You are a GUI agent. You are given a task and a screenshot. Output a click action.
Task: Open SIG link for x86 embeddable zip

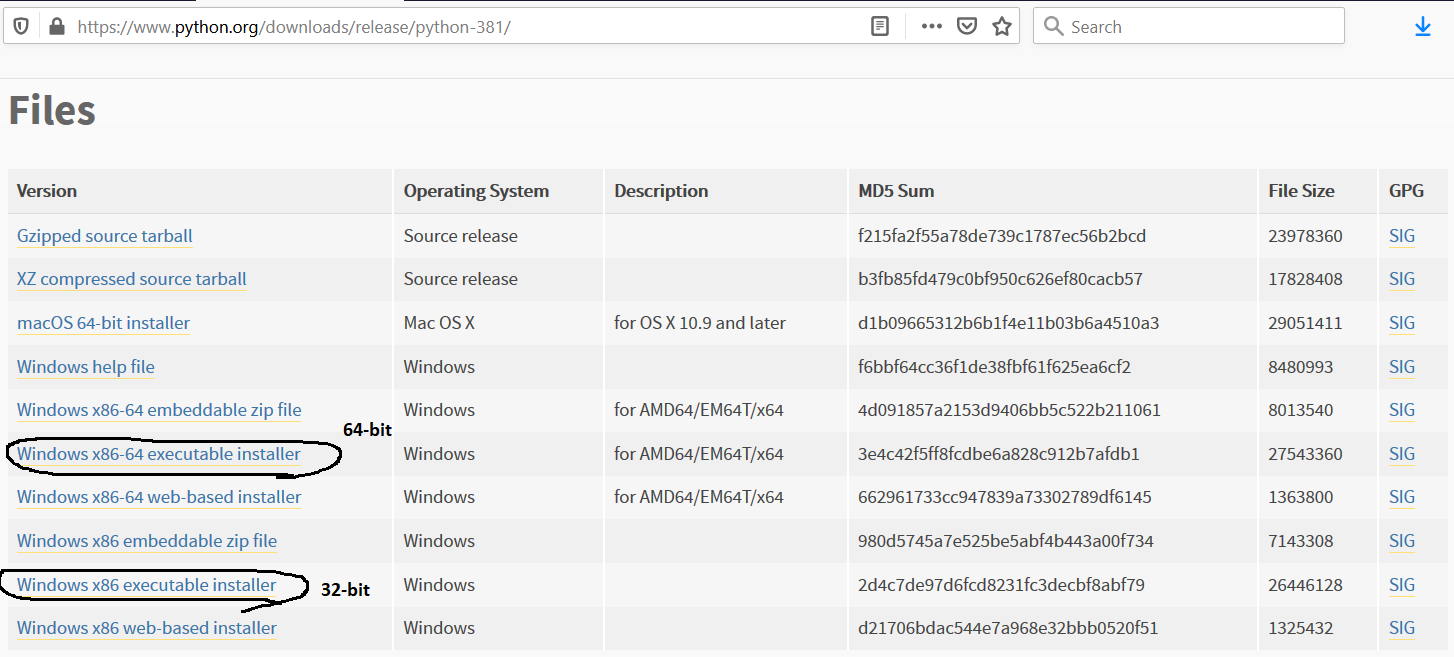coord(1402,541)
